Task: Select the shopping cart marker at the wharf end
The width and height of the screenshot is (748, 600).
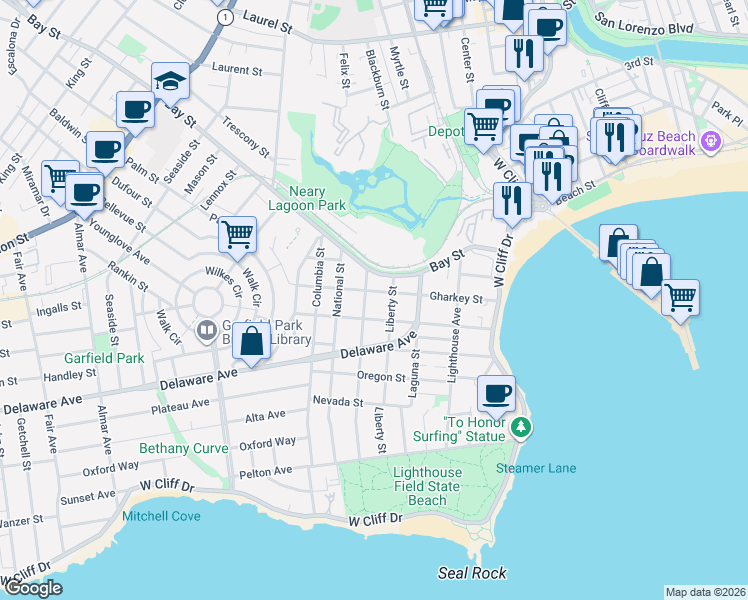Action: tap(680, 299)
